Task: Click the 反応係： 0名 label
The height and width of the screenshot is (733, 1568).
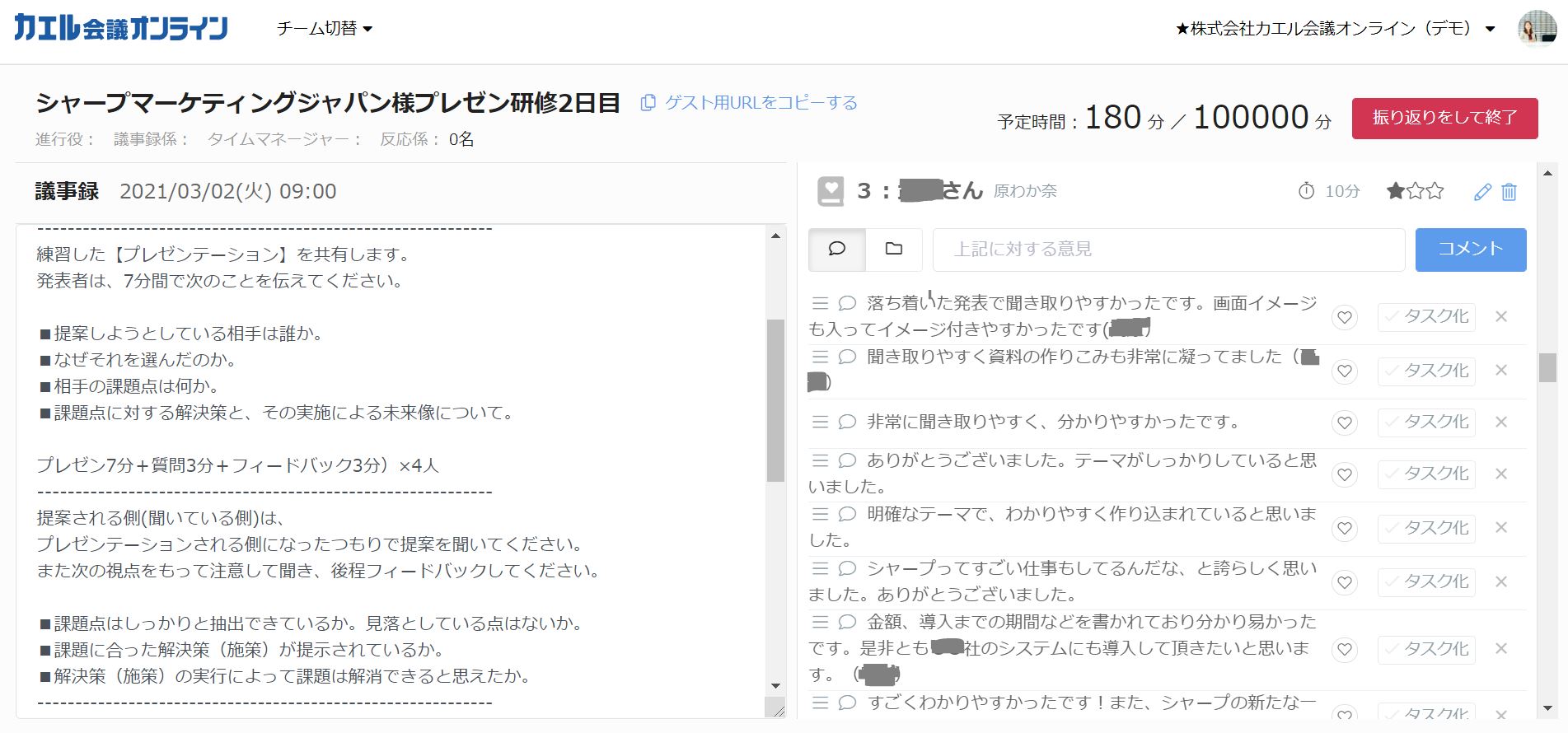Action: click(427, 139)
